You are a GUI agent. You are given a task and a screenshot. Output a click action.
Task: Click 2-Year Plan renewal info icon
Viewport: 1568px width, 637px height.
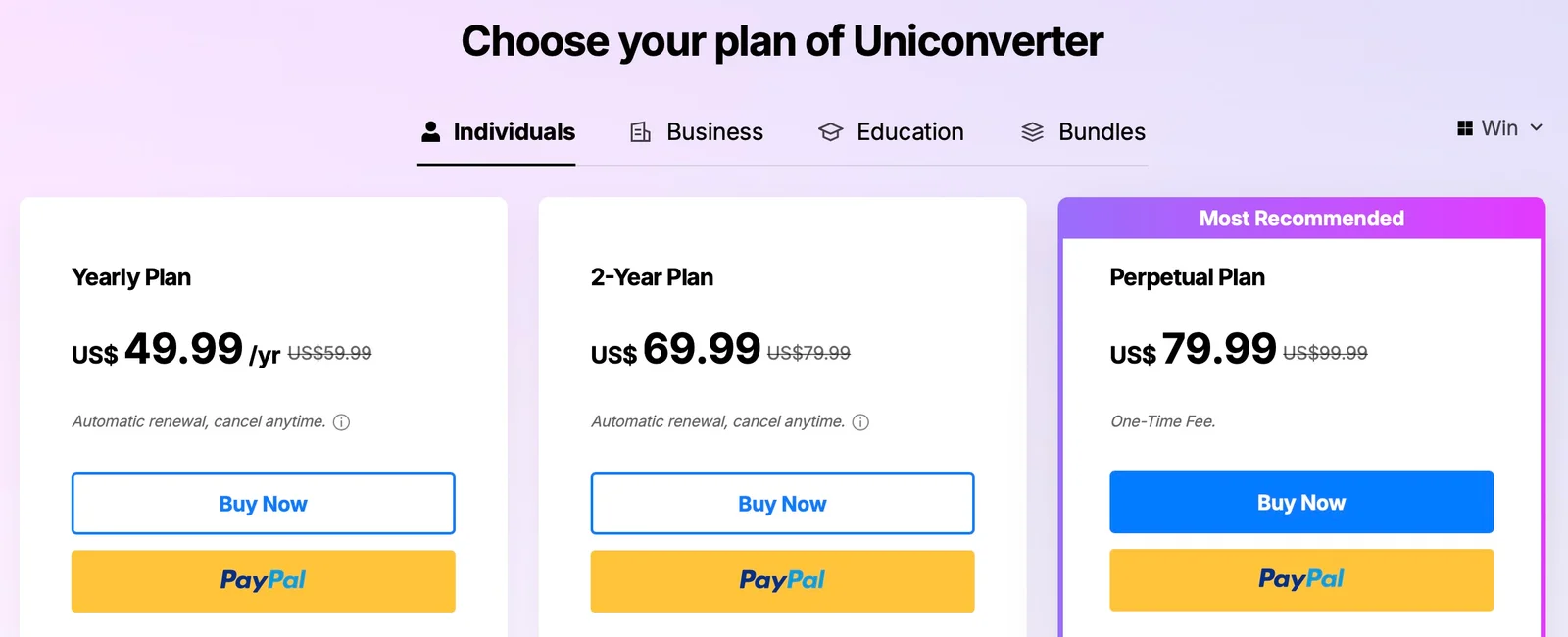coord(860,422)
